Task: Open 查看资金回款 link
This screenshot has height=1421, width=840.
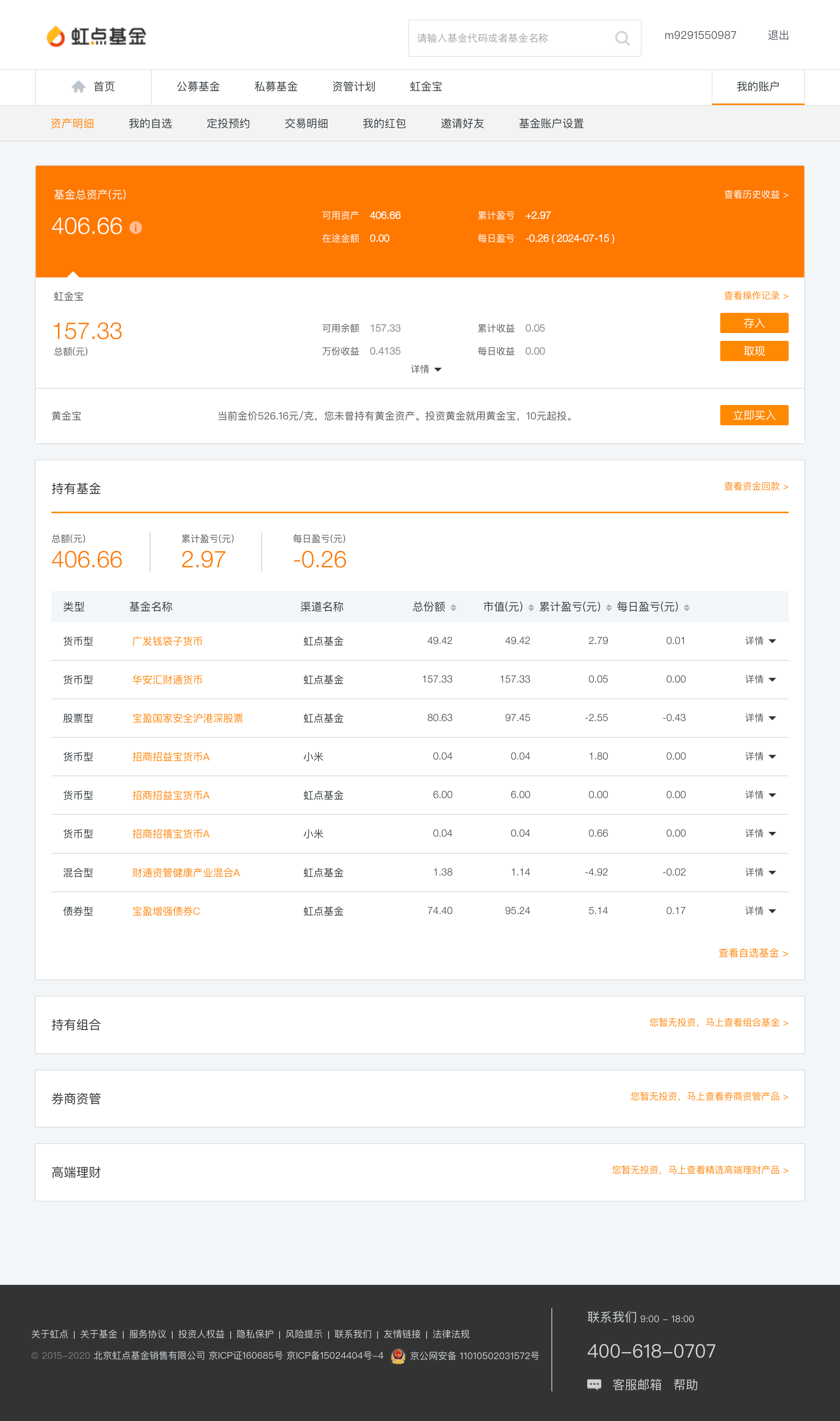Action: 756,486
